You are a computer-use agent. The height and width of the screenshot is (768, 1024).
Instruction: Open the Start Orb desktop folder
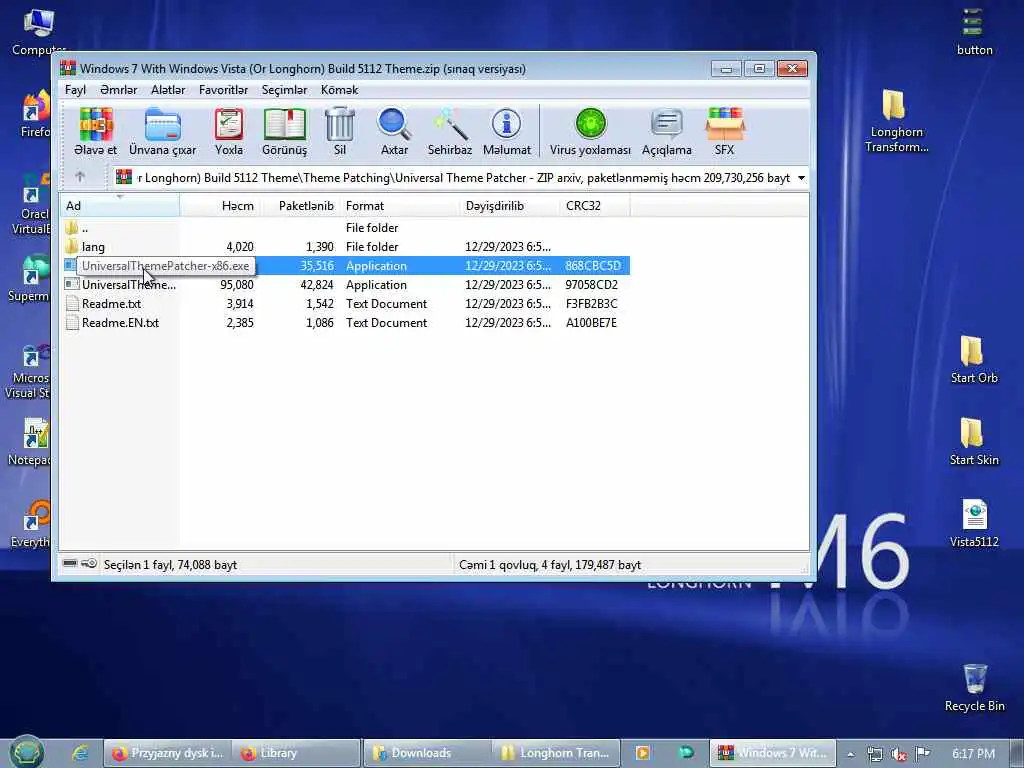[x=974, y=360]
